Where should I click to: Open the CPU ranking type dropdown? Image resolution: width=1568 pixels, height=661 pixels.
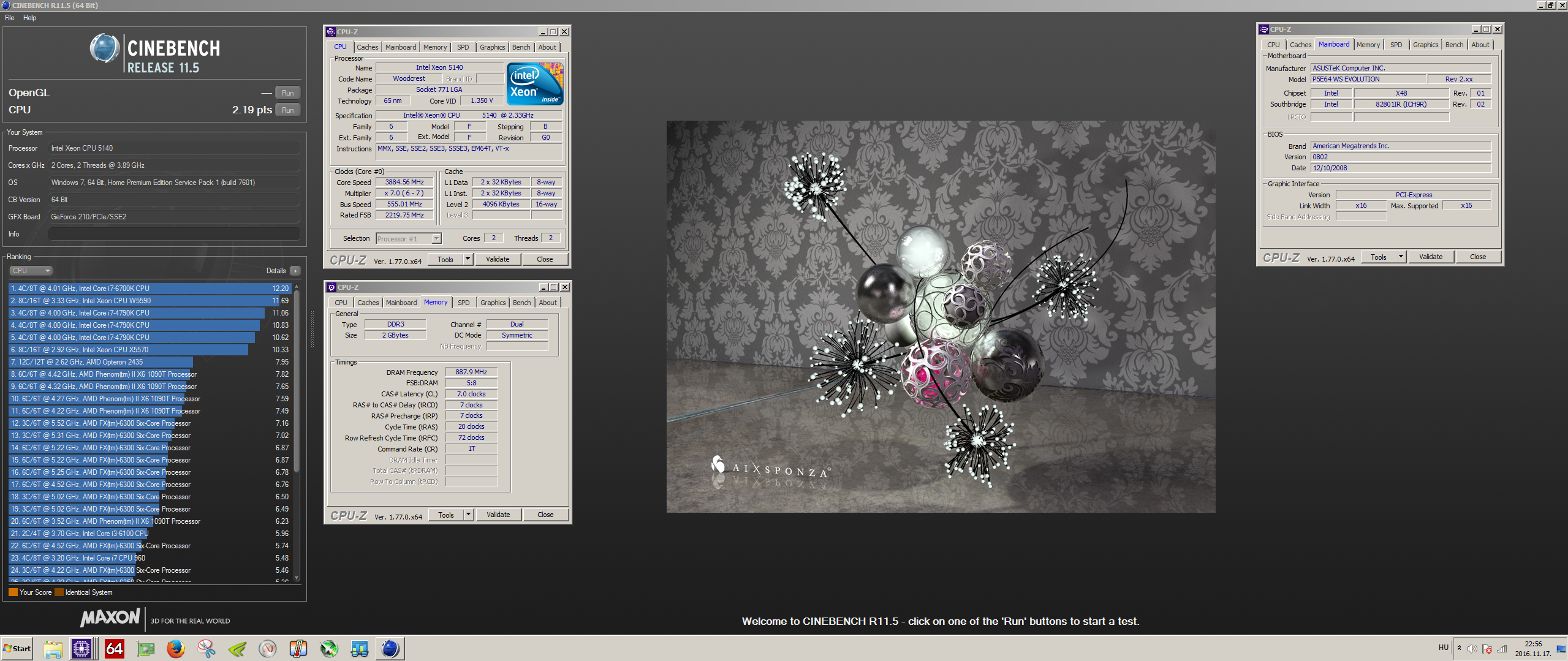[31, 271]
